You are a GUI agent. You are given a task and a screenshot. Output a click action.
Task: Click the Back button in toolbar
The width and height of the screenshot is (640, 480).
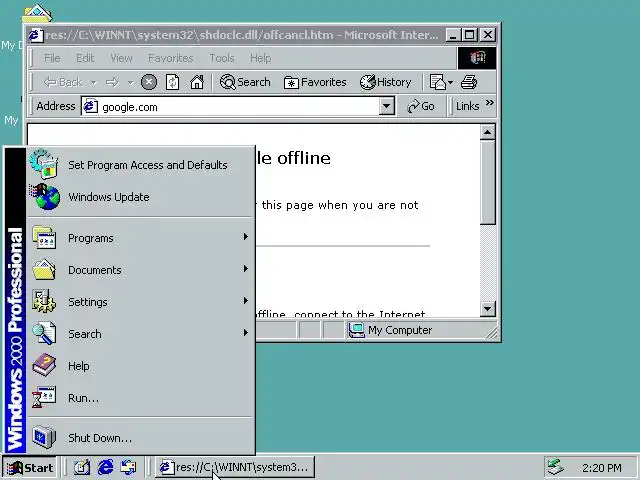pos(63,82)
